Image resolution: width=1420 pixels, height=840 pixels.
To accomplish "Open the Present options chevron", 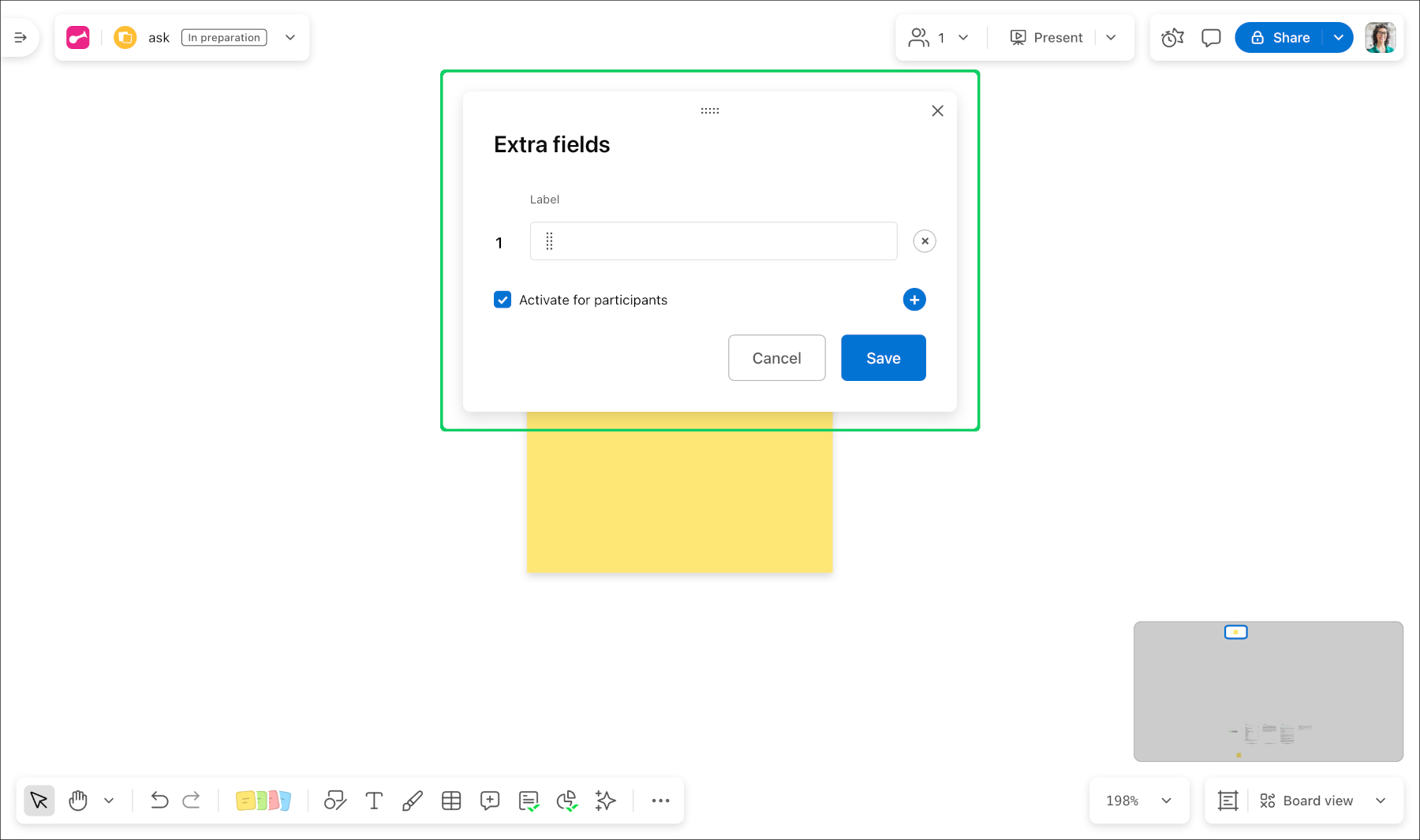I will (x=1111, y=38).
